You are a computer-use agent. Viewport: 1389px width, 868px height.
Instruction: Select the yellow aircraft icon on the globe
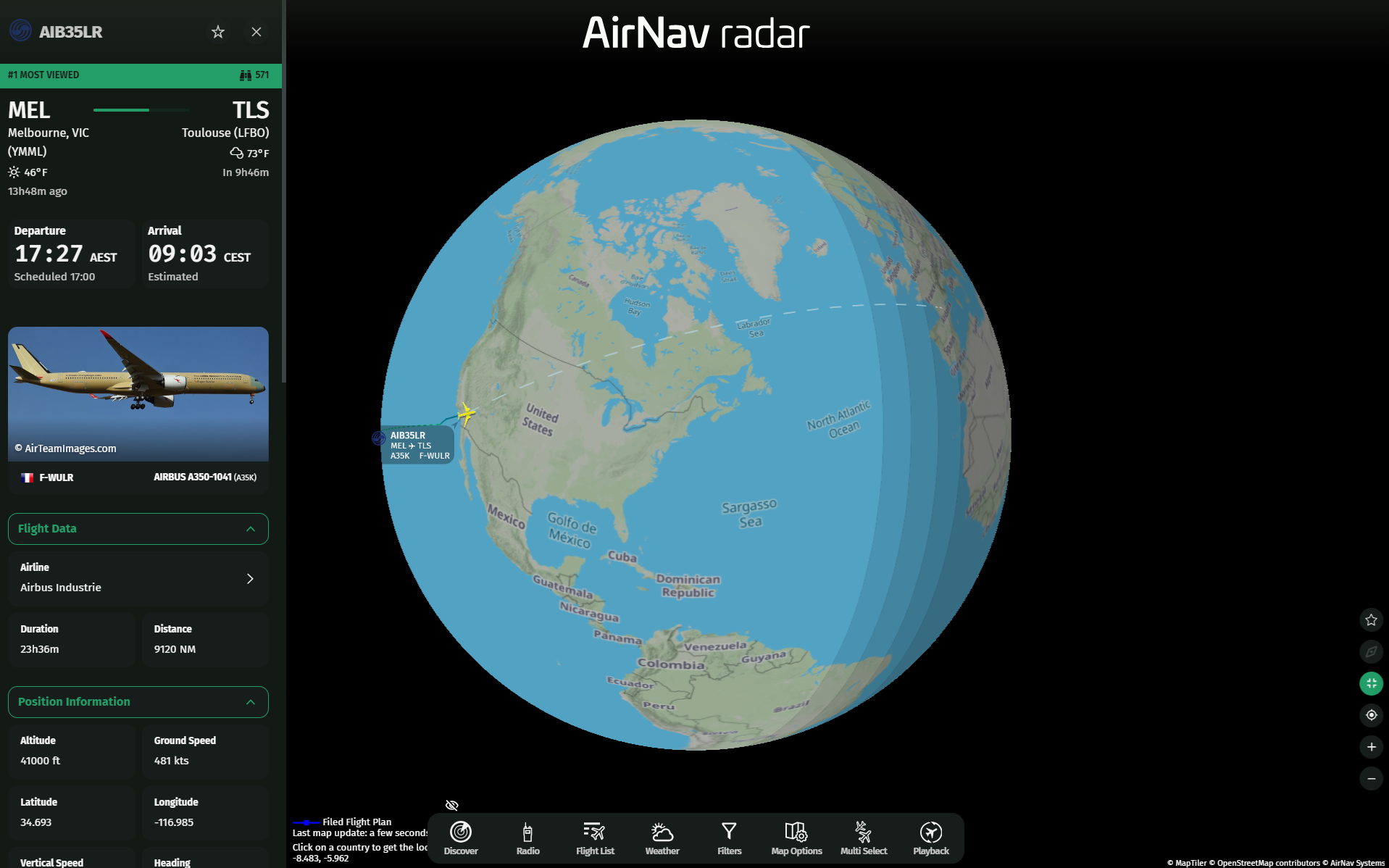coord(466,414)
